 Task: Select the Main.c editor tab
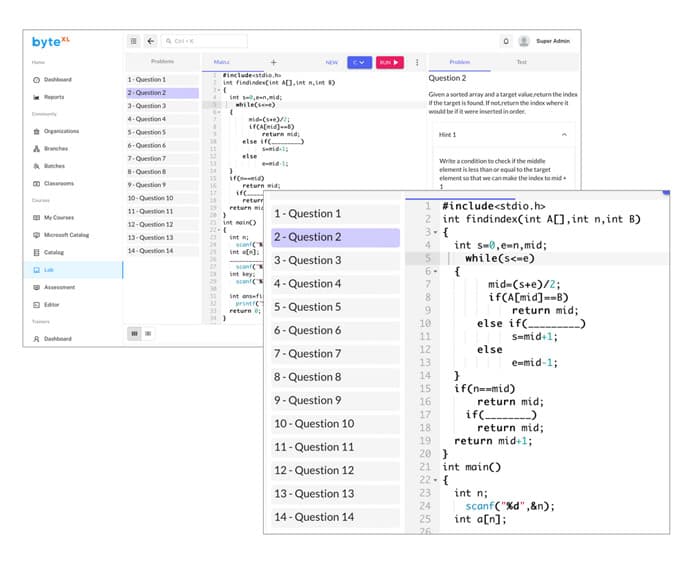[x=221, y=62]
